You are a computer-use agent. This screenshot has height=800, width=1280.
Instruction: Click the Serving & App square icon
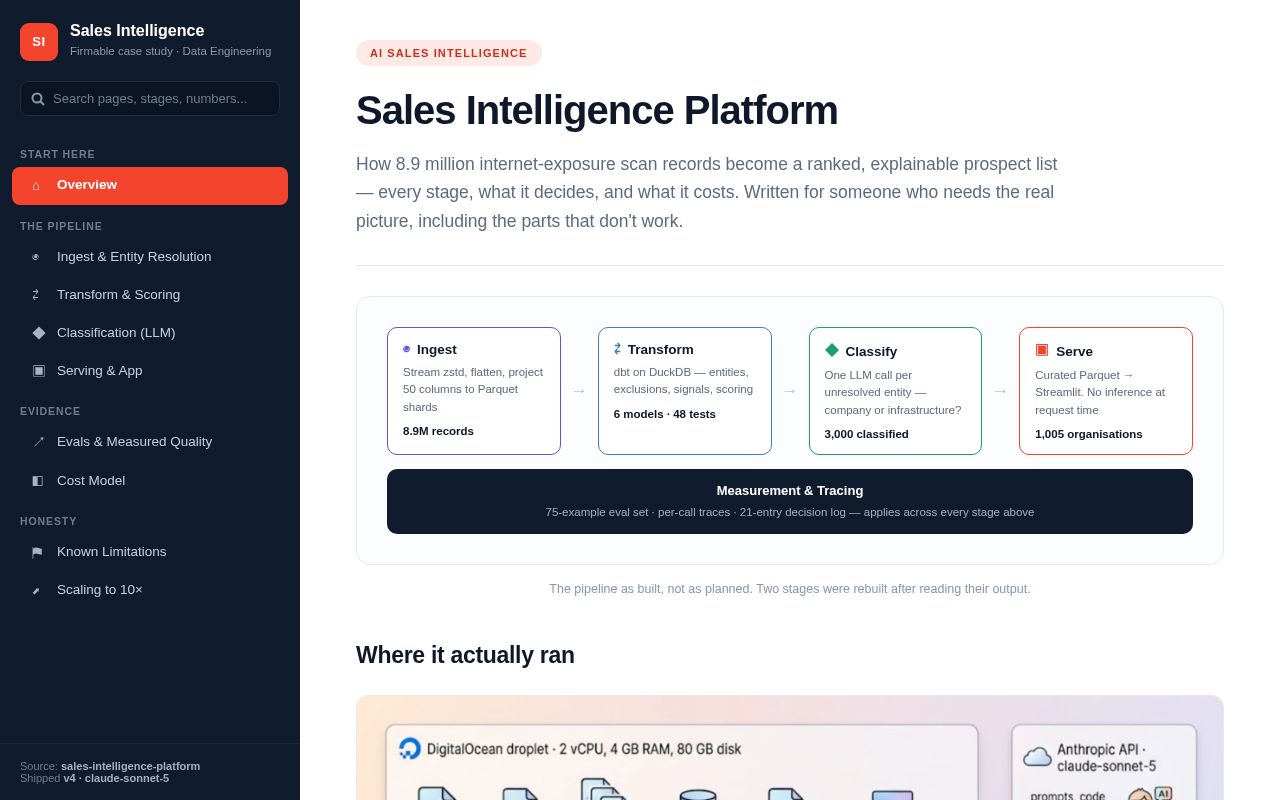[x=39, y=371]
